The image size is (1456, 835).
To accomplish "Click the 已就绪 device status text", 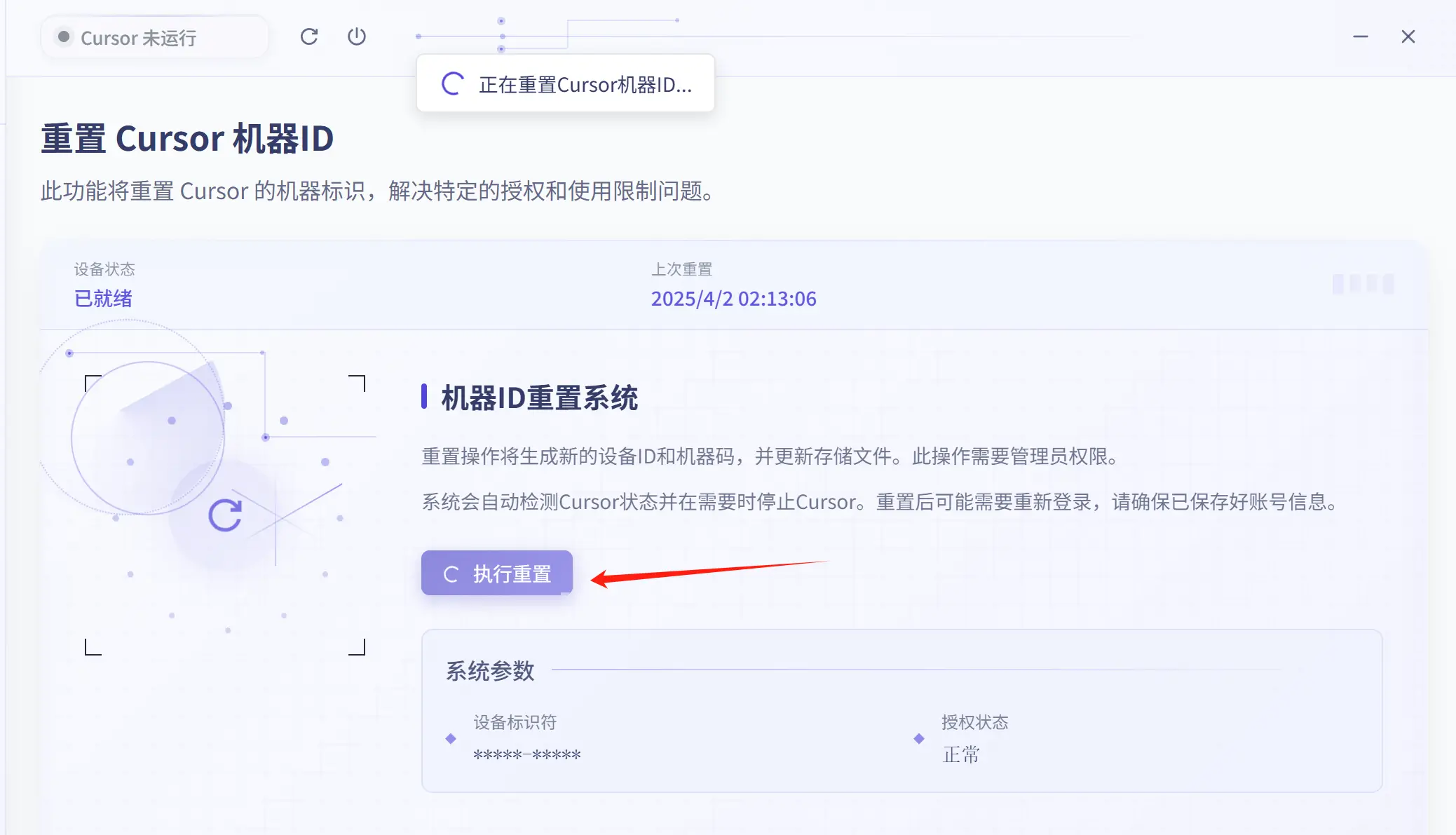I will (104, 299).
